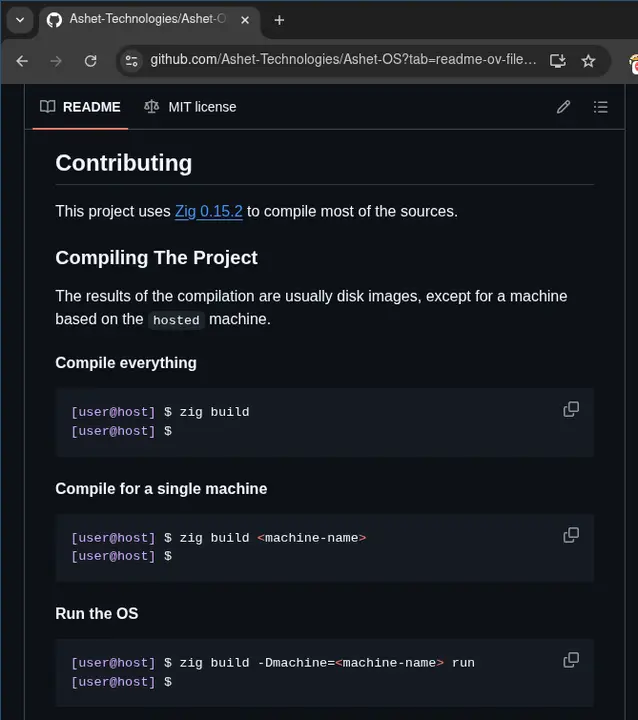Open the README outline list icon

[x=600, y=107]
